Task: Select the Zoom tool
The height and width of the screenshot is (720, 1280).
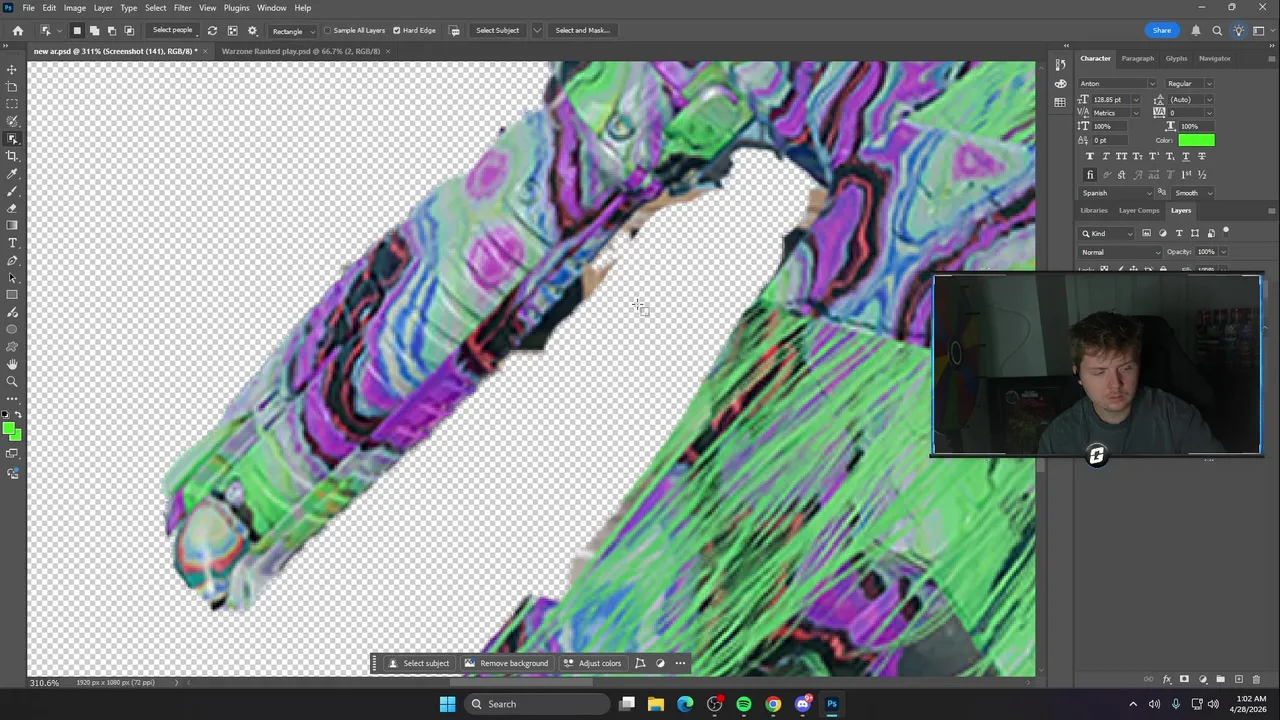Action: (12, 381)
